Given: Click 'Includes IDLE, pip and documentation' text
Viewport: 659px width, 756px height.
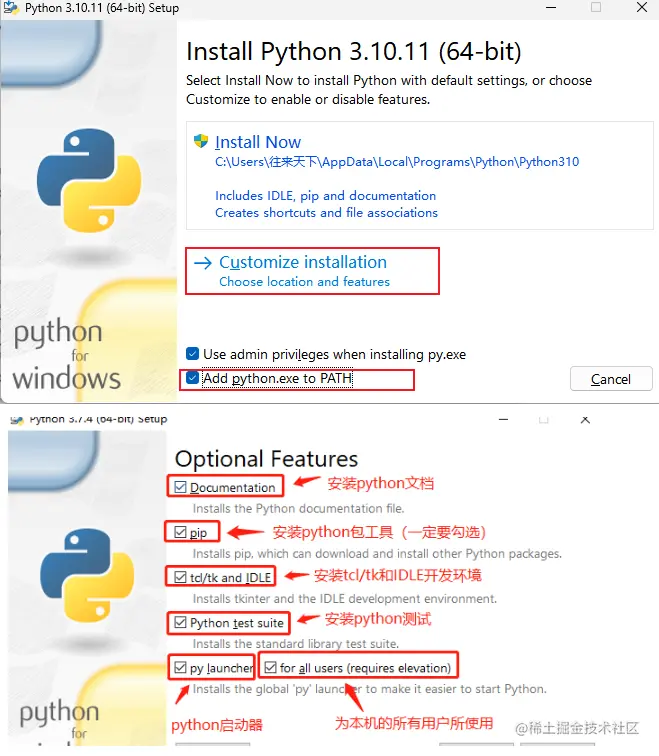Looking at the screenshot, I should pos(325,196).
